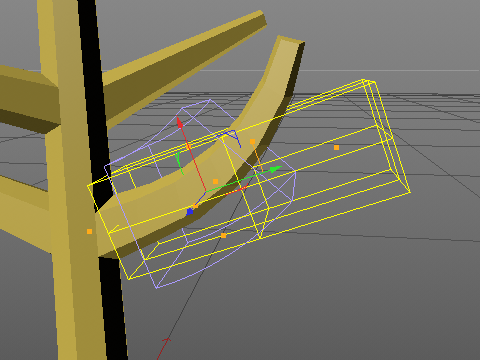Select the orange handle near the cage's far end
This screenshot has height=360, width=480.
click(336, 147)
